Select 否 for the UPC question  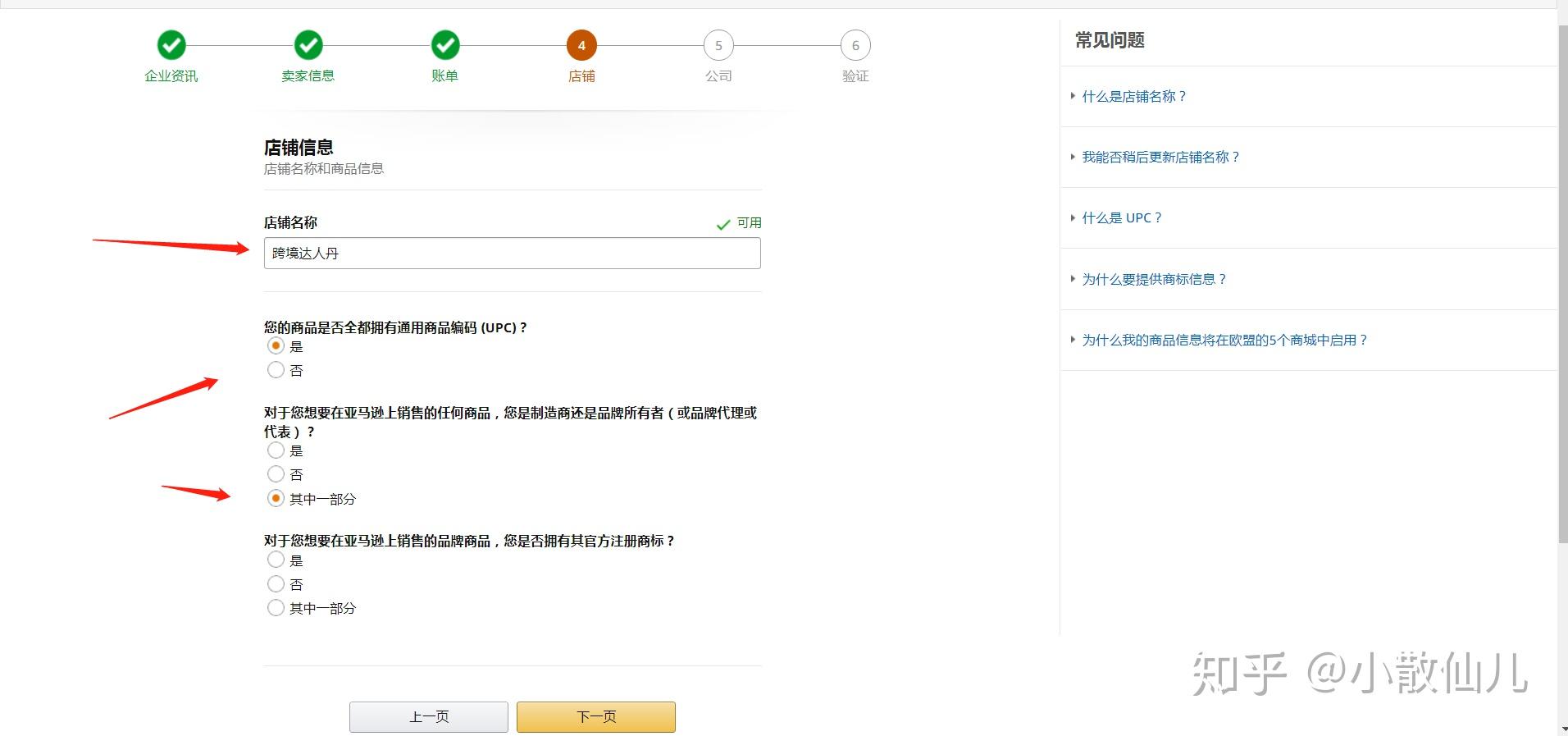pos(276,370)
